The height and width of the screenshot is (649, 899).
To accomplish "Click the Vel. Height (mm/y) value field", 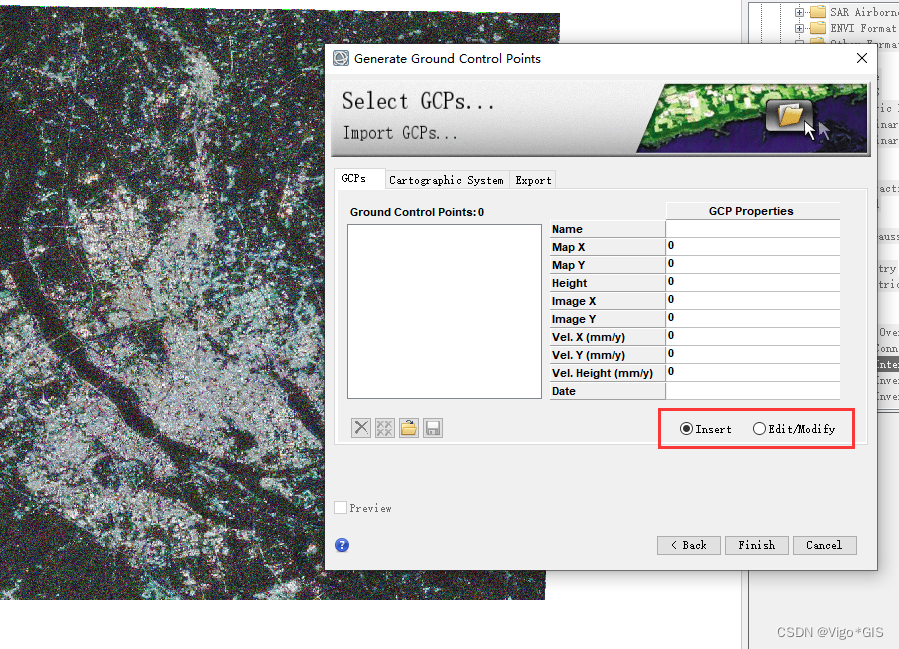I will 752,373.
